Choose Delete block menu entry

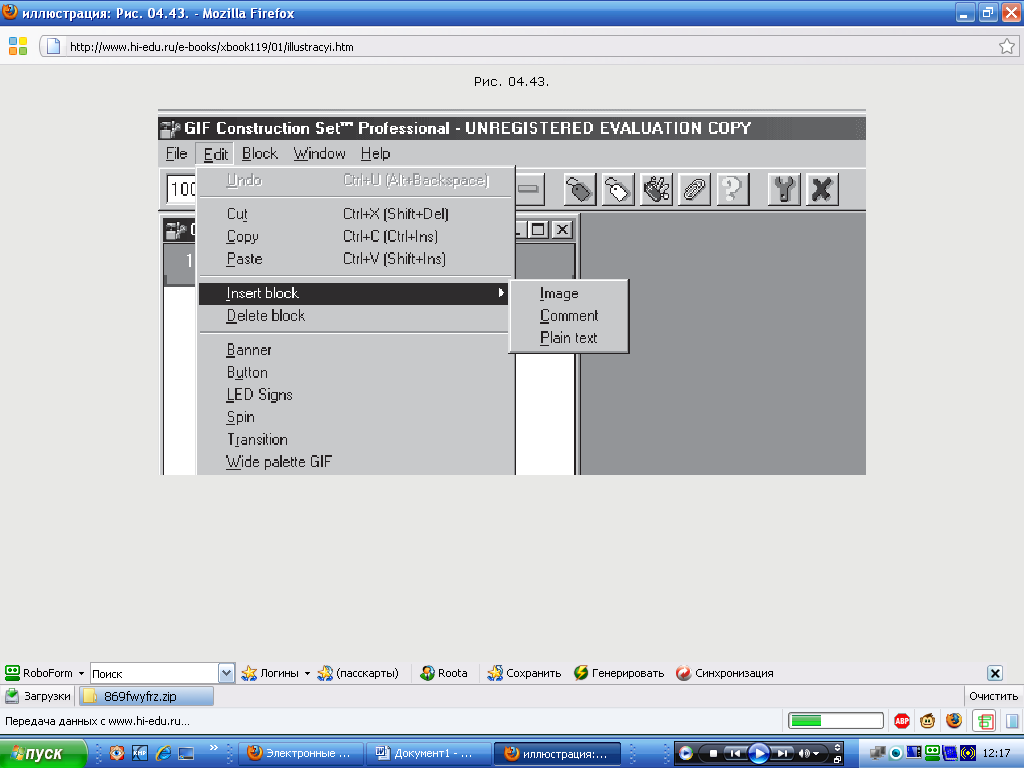pyautogui.click(x=353, y=315)
